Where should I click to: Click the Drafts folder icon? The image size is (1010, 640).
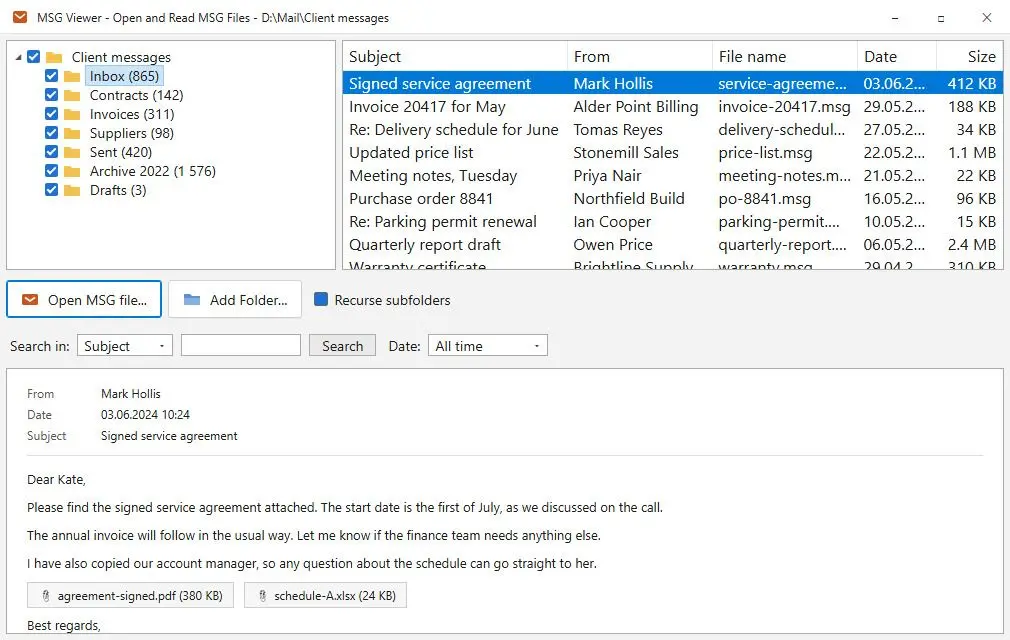[x=72, y=191]
